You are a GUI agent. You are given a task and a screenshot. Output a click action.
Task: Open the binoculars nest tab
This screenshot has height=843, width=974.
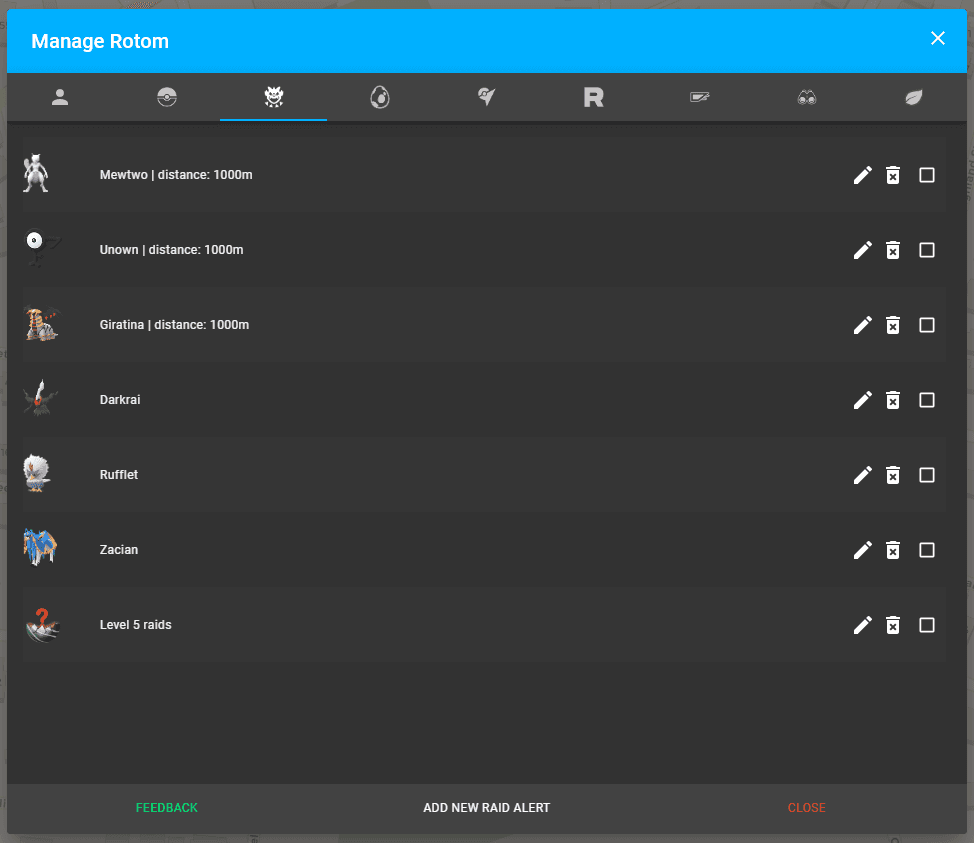point(807,97)
